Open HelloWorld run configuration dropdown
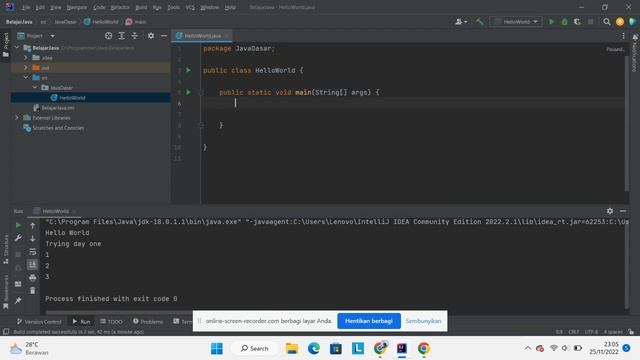 [516, 22]
